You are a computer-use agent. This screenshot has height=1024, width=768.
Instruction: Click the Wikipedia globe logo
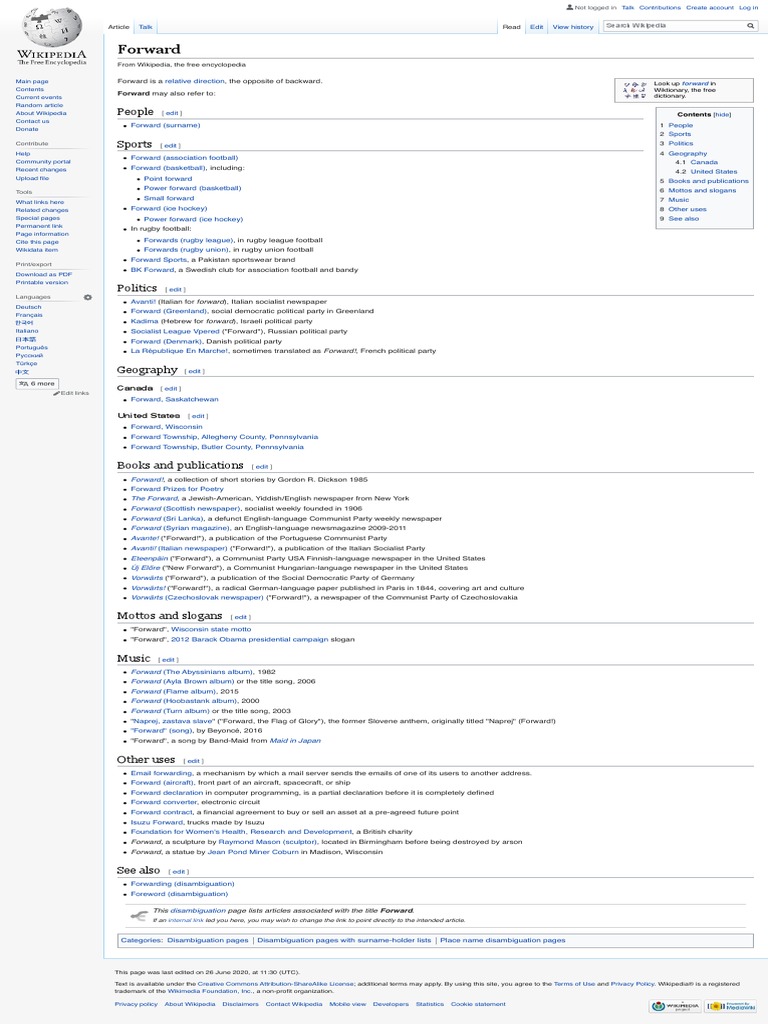pos(52,26)
